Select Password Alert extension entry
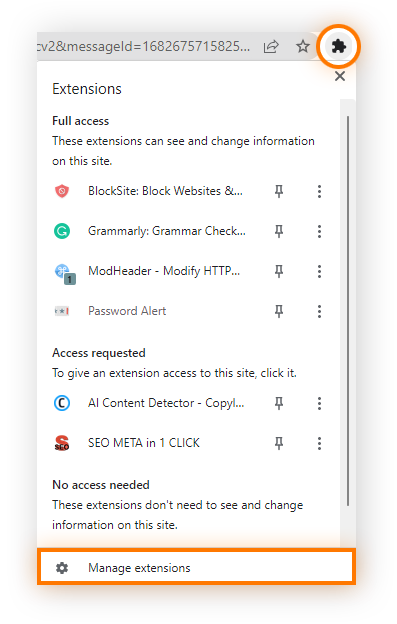The image size is (397, 624). click(x=127, y=311)
